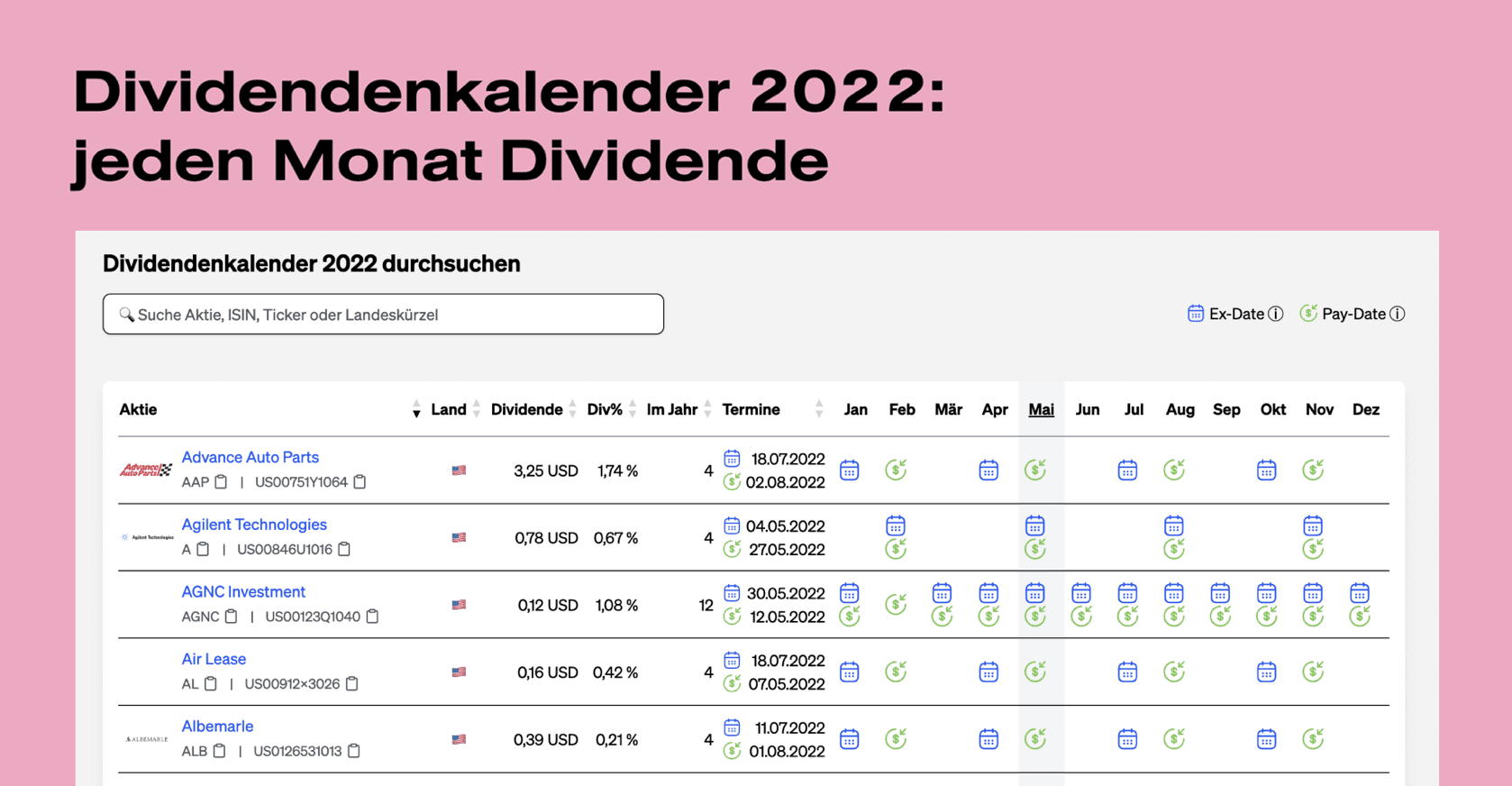Click Advance Auto Parts January ex-date icon
The height and width of the screenshot is (786, 1512).
(850, 470)
